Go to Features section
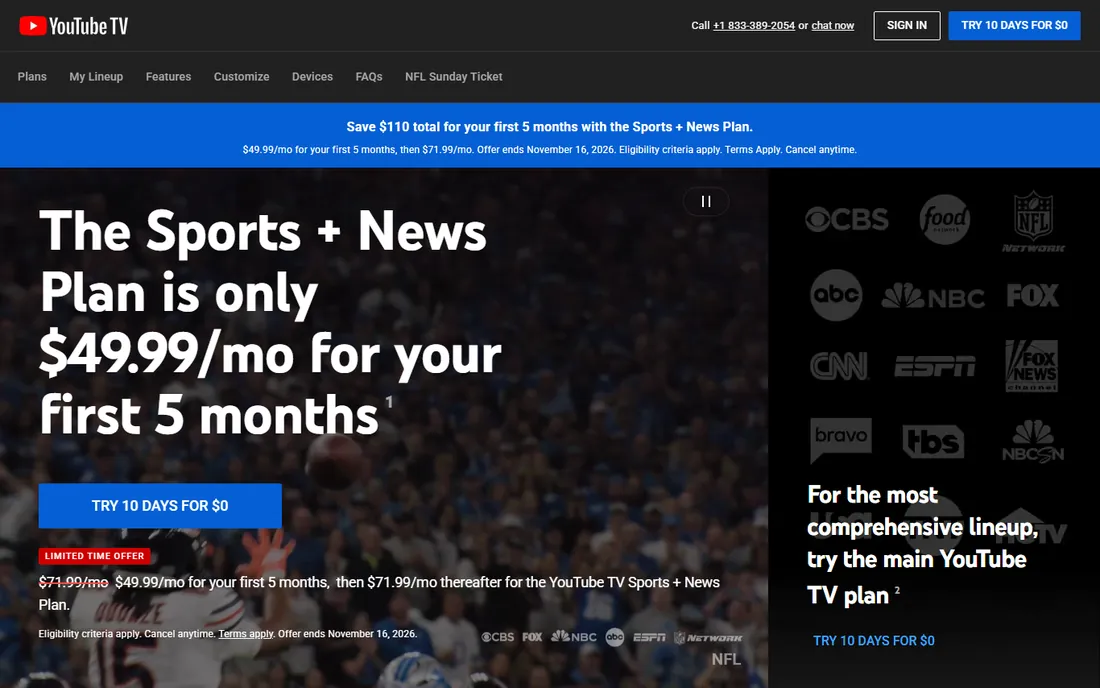 coord(168,76)
